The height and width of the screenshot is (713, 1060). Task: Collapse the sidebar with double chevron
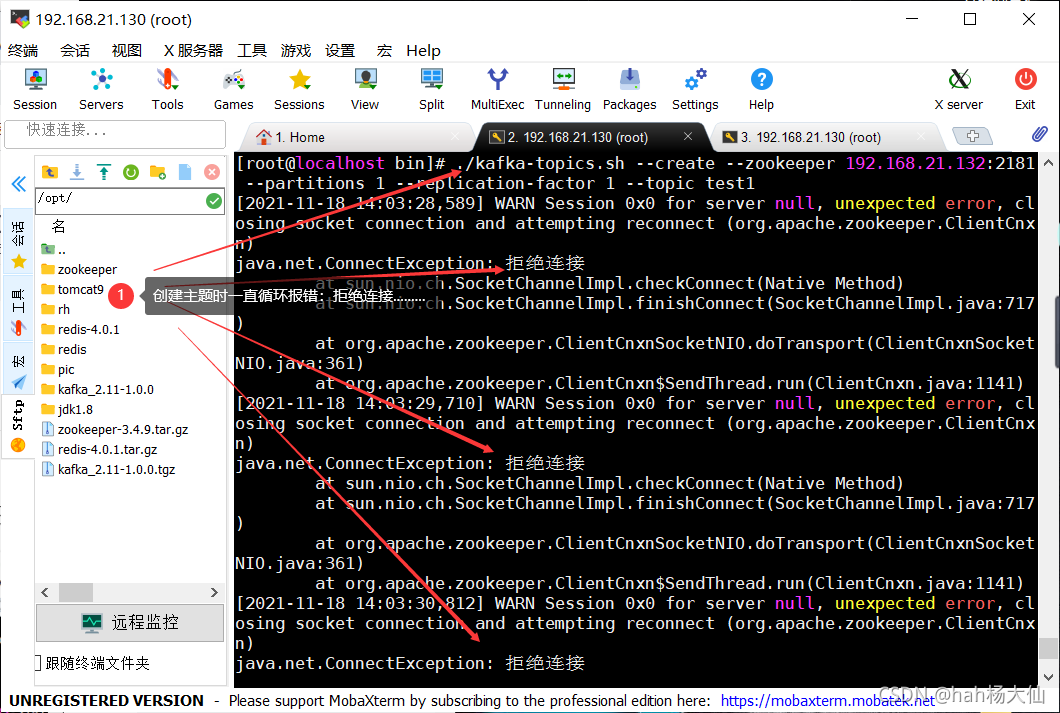[18, 184]
